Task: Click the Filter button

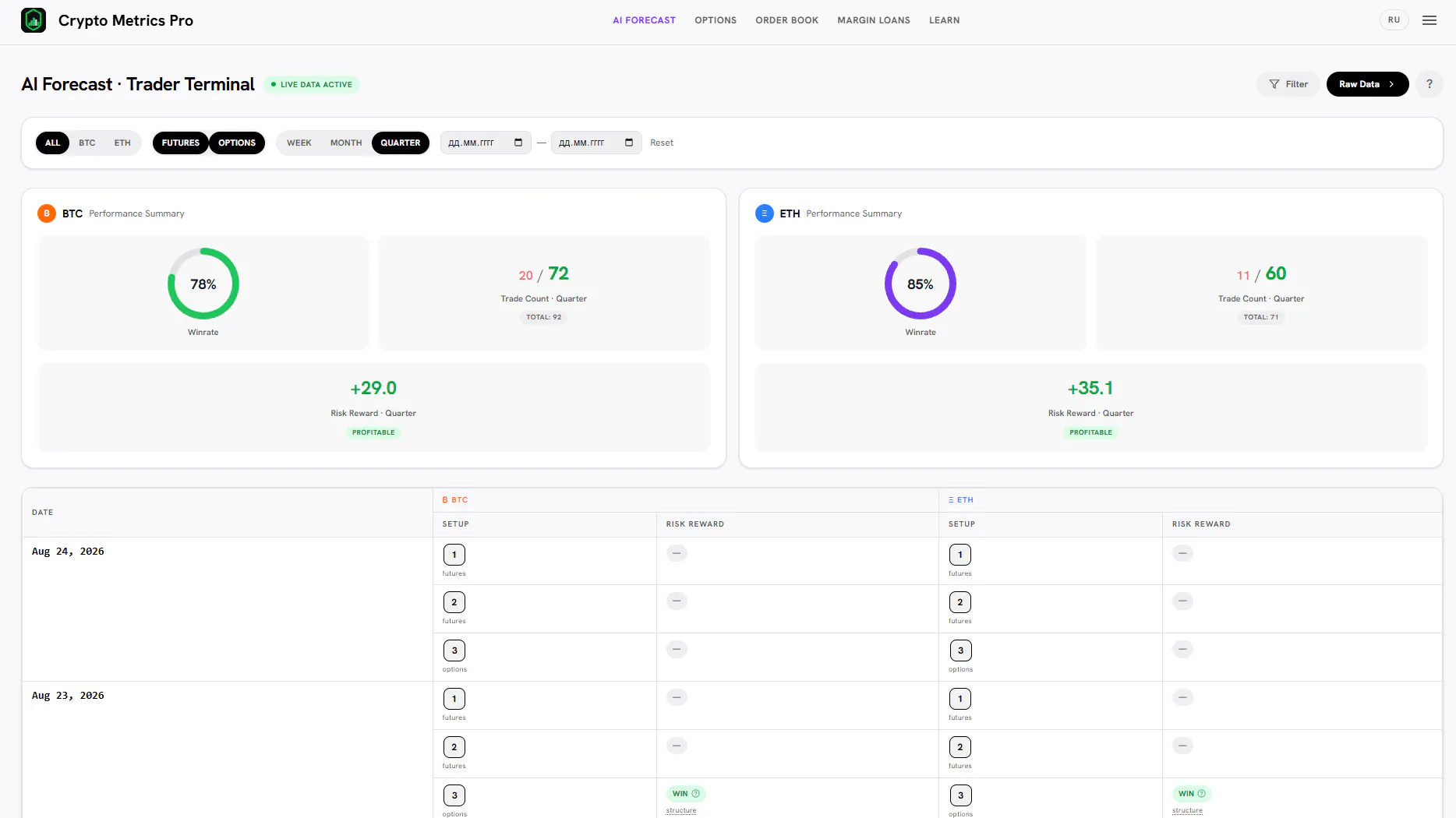Action: pos(1288,84)
